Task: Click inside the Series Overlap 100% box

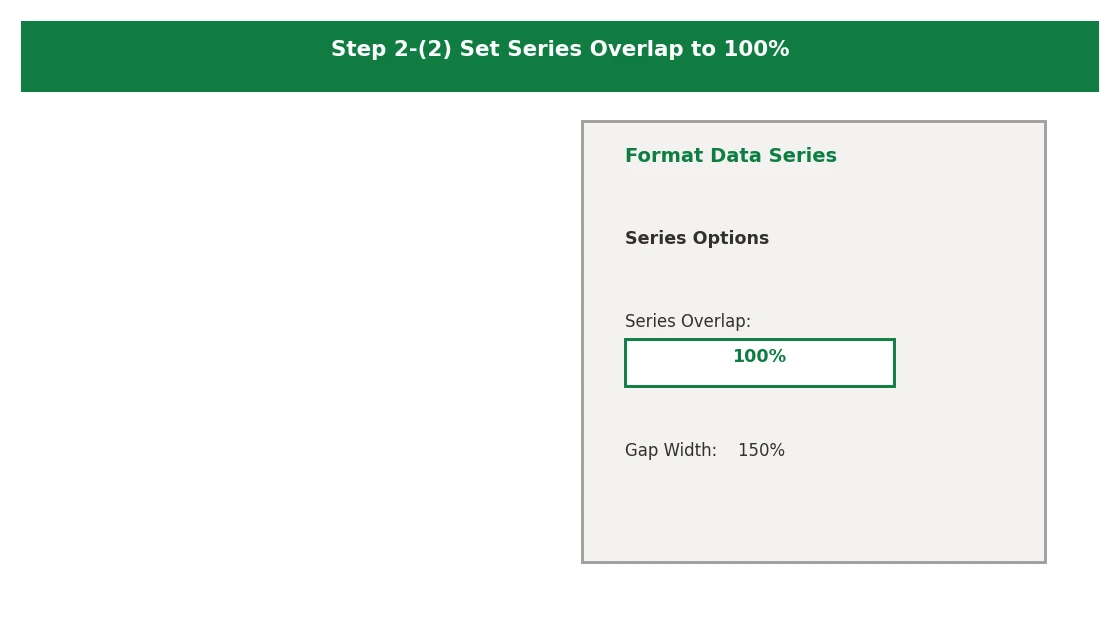Action: click(759, 363)
